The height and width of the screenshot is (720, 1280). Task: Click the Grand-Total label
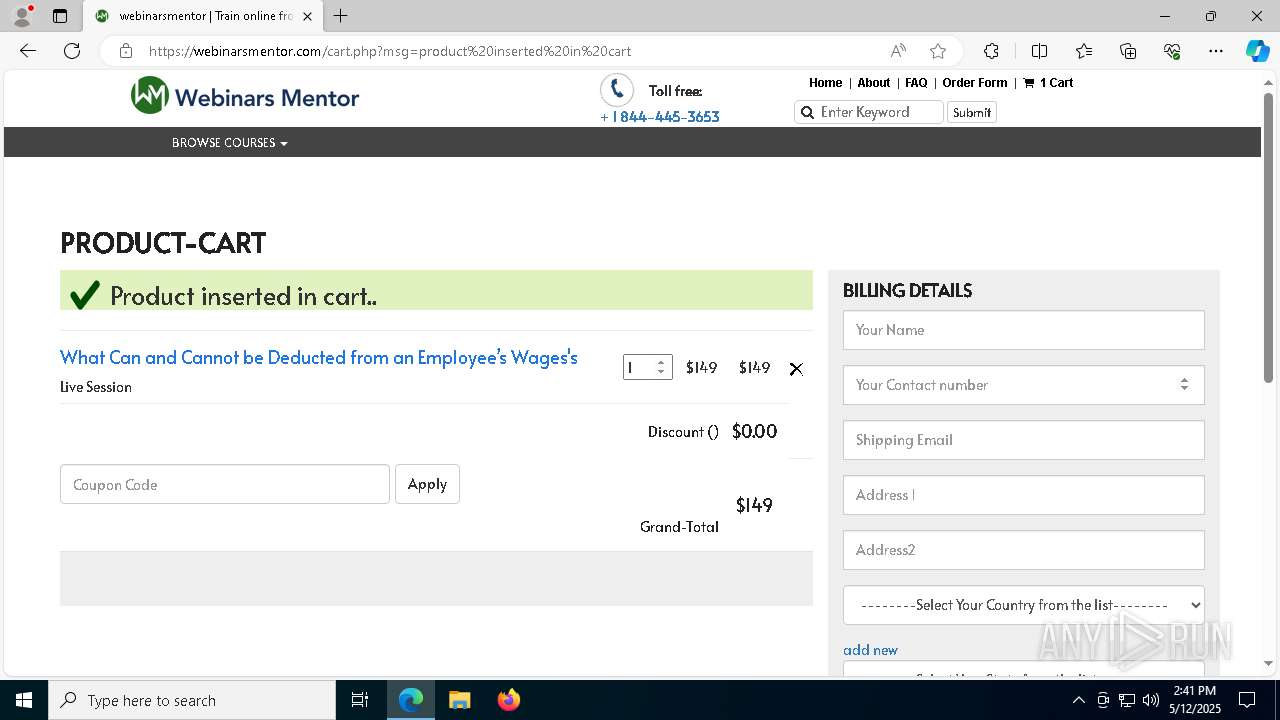point(679,527)
